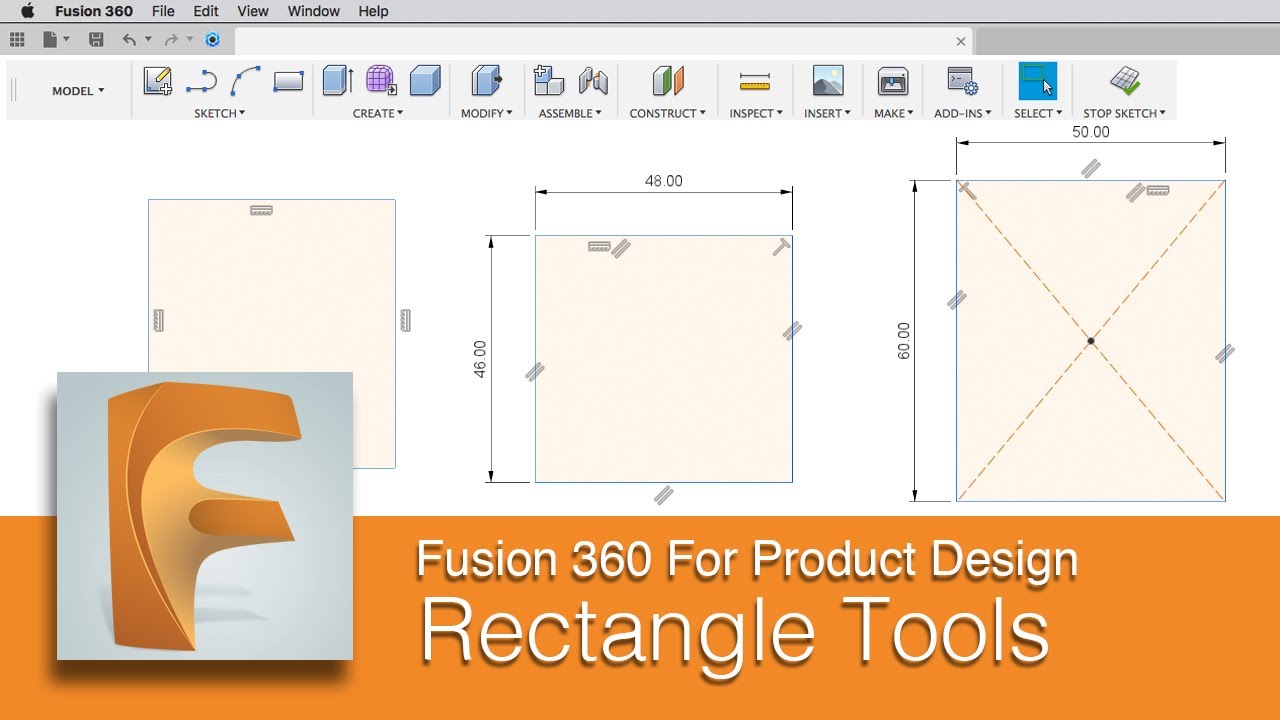Expand the SELECT menu

(x=1038, y=113)
